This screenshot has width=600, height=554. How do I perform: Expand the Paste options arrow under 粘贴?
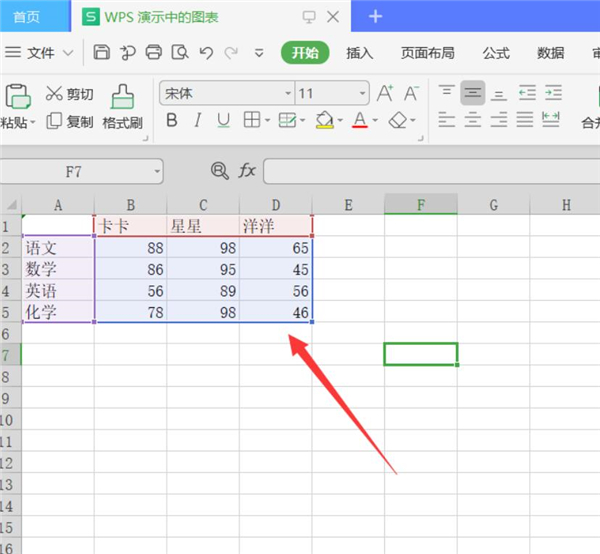33,122
